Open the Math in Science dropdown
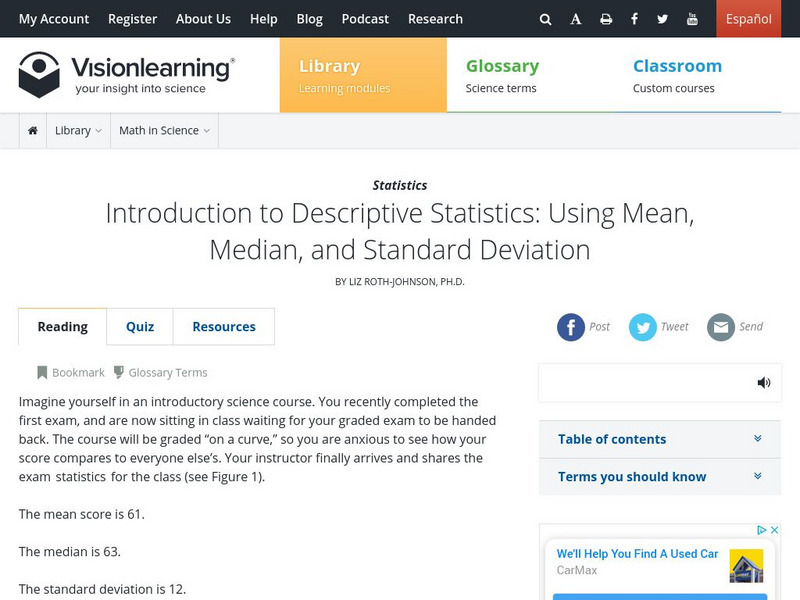Viewport: 800px width, 600px height. point(164,131)
